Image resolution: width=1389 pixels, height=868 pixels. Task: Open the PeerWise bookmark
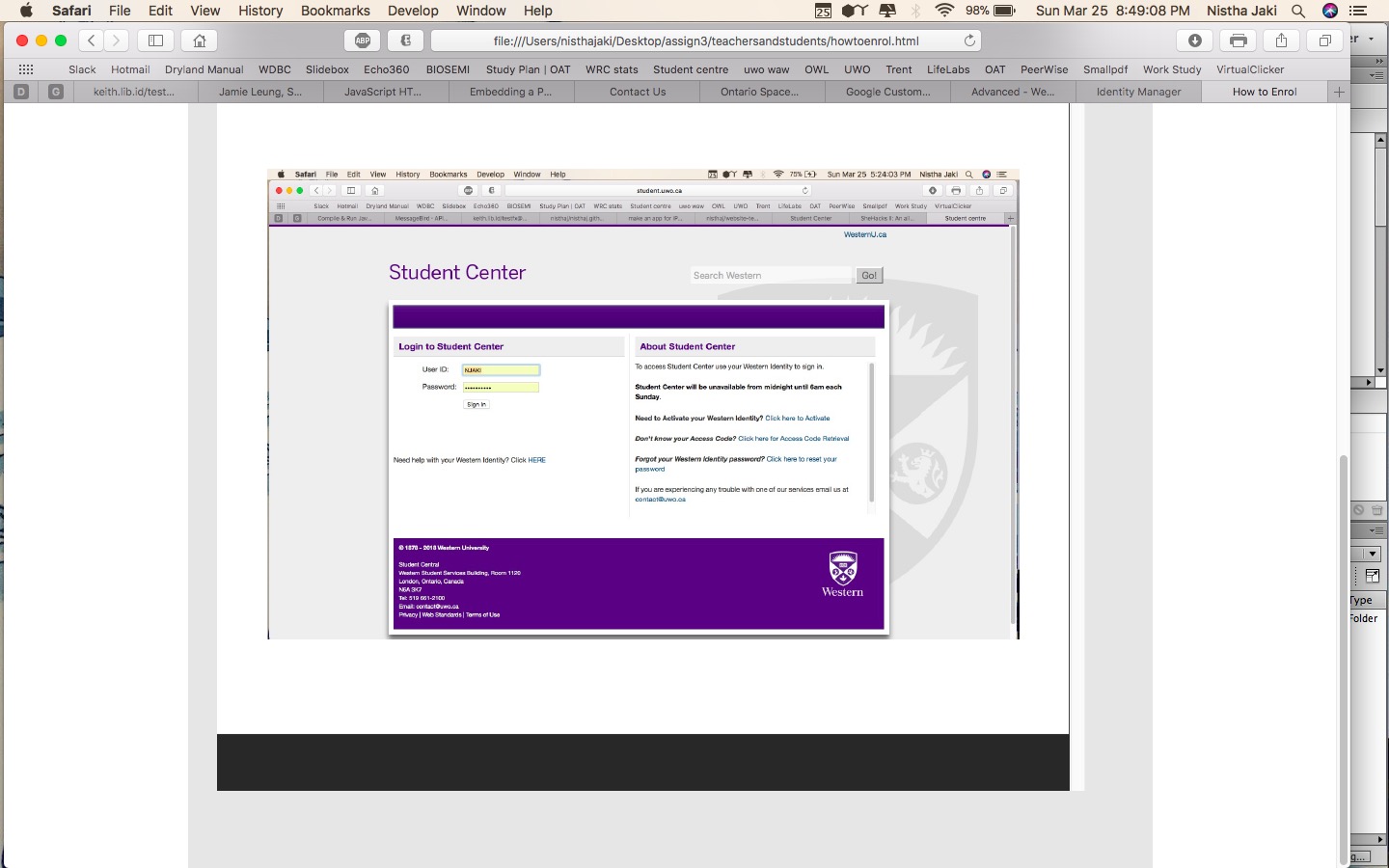1045,69
